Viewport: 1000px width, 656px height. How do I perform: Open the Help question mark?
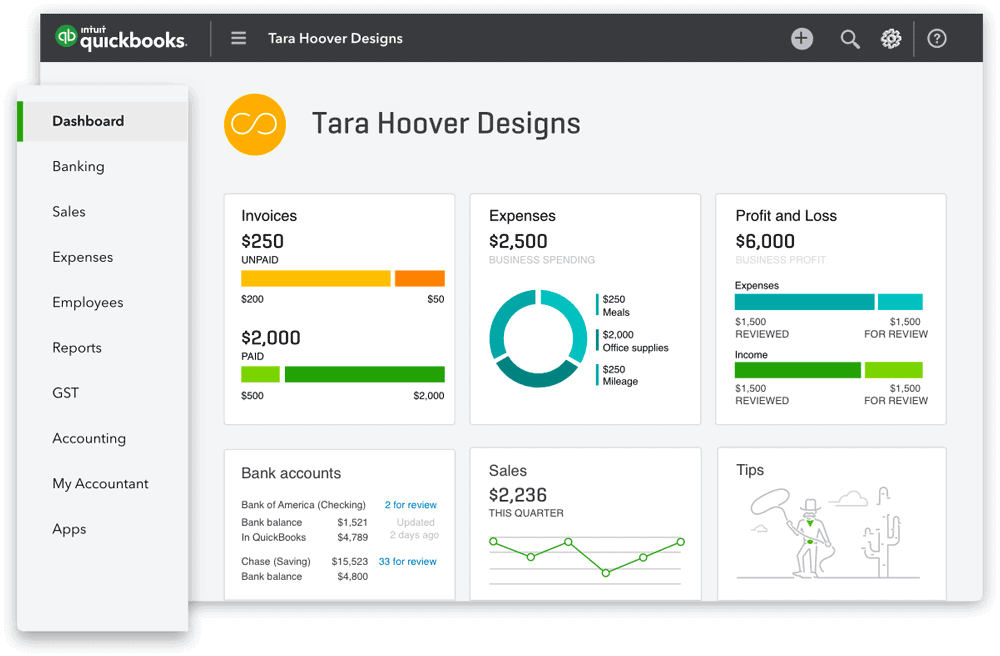936,39
